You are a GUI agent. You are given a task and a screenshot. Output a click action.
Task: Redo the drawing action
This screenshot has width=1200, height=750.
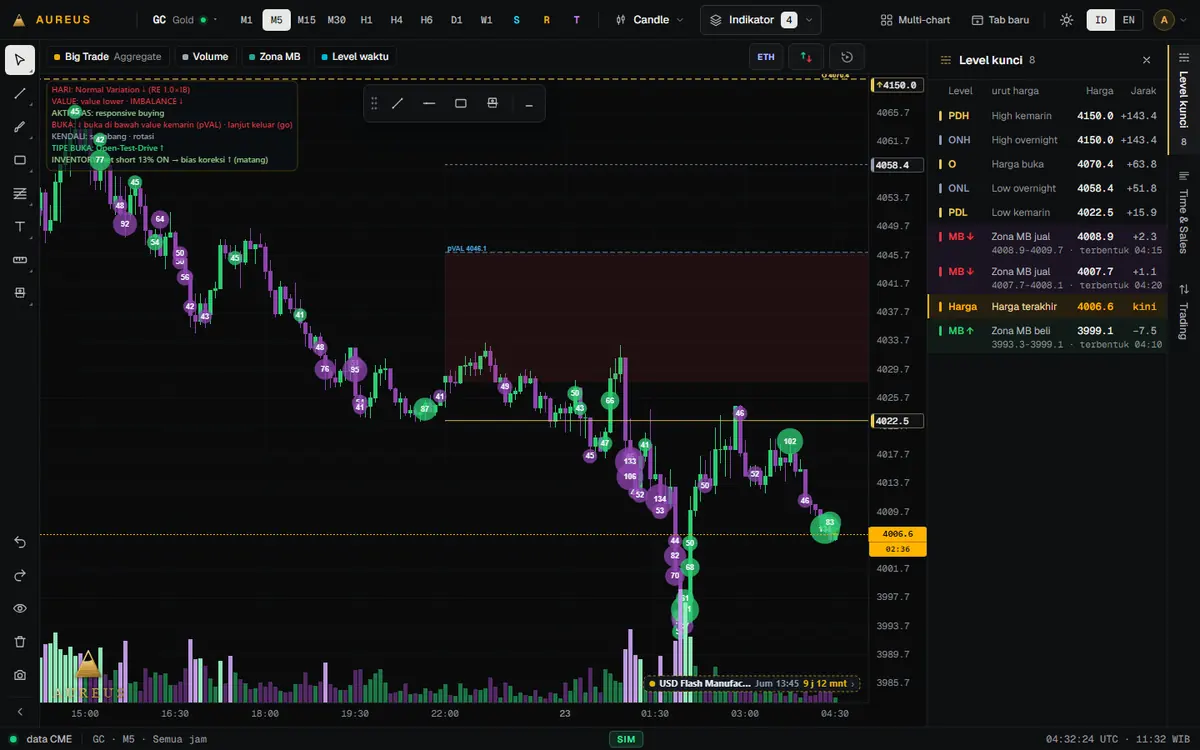(20, 575)
